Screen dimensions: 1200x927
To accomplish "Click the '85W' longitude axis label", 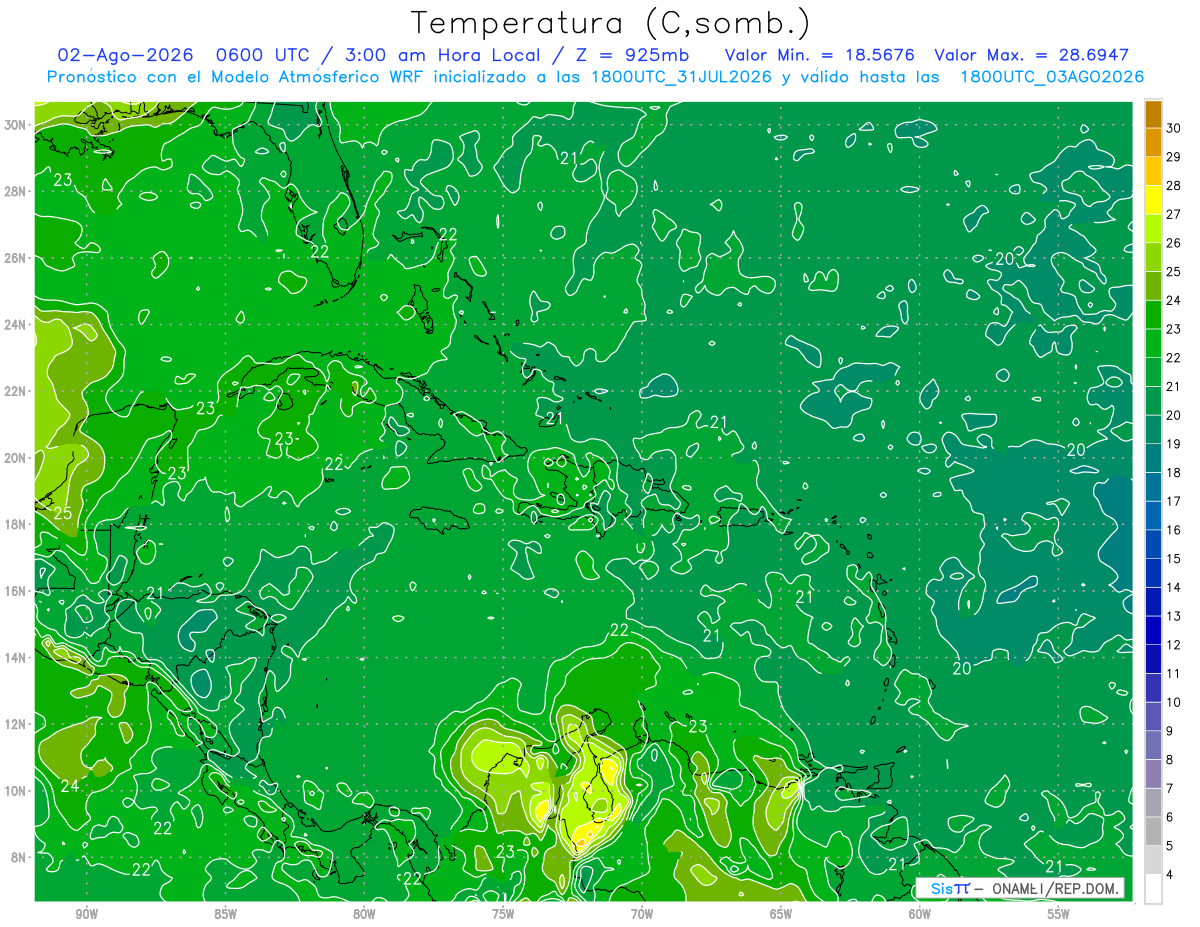I will point(225,914).
